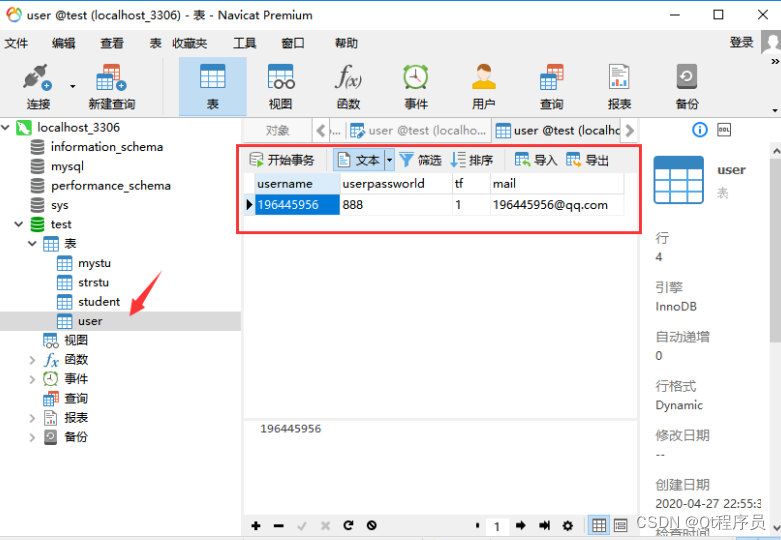Click the 排序 sort button
781x540 pixels.
[472, 160]
